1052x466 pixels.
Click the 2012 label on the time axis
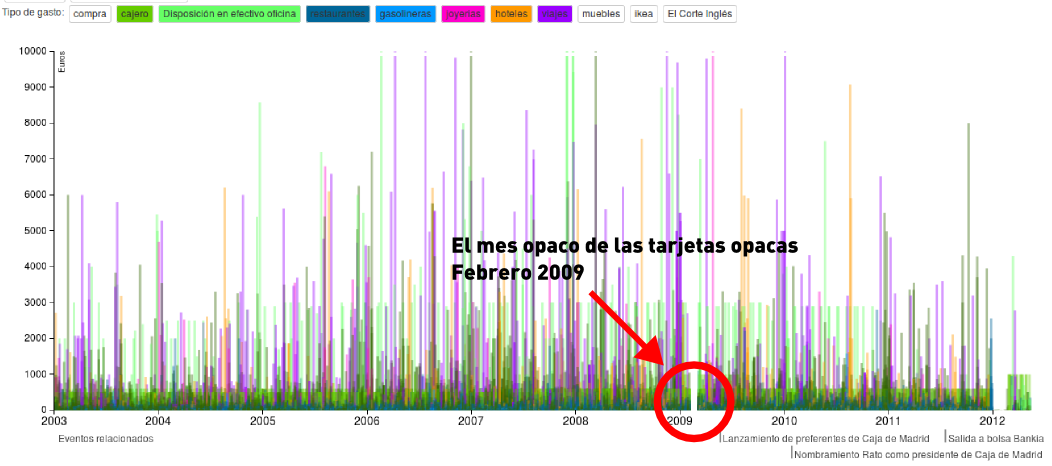click(x=992, y=422)
